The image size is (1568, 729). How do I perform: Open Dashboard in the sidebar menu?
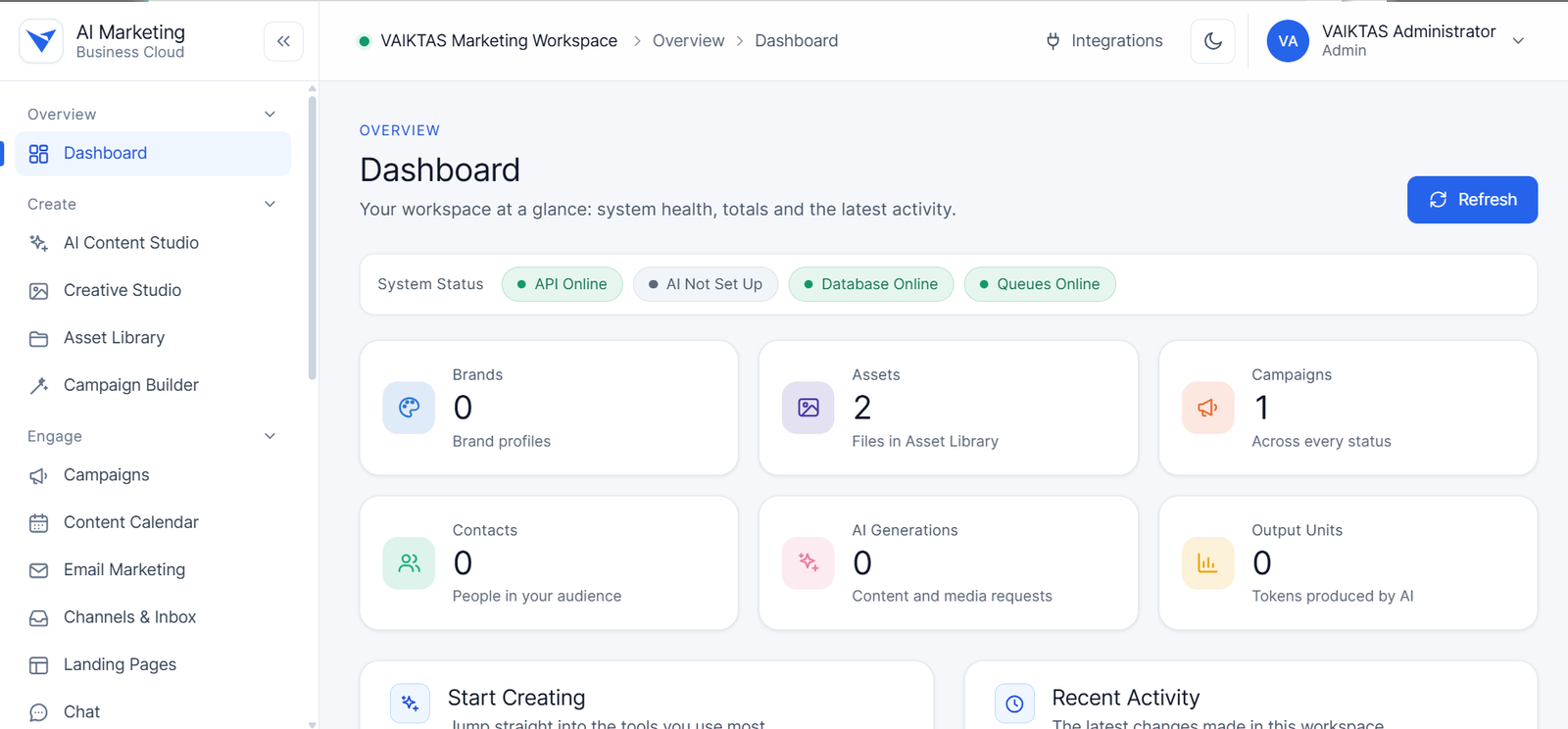point(153,154)
